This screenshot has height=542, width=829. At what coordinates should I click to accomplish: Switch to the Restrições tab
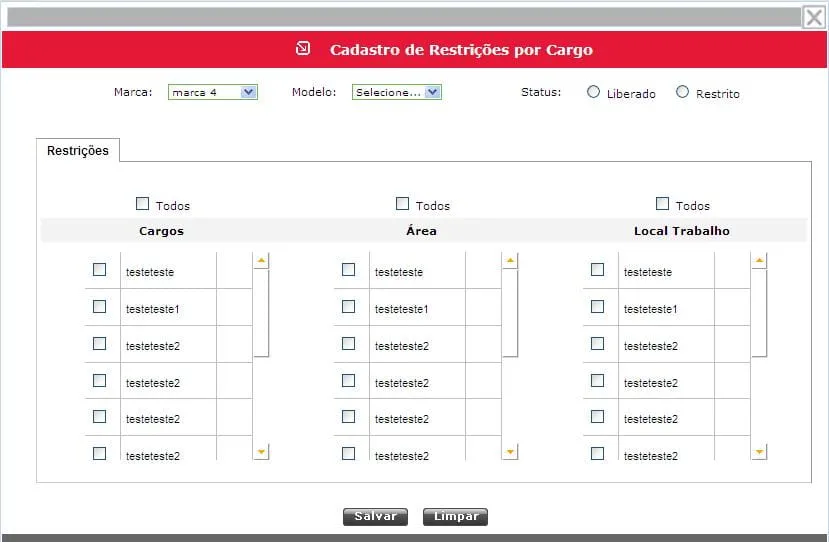coord(78,151)
